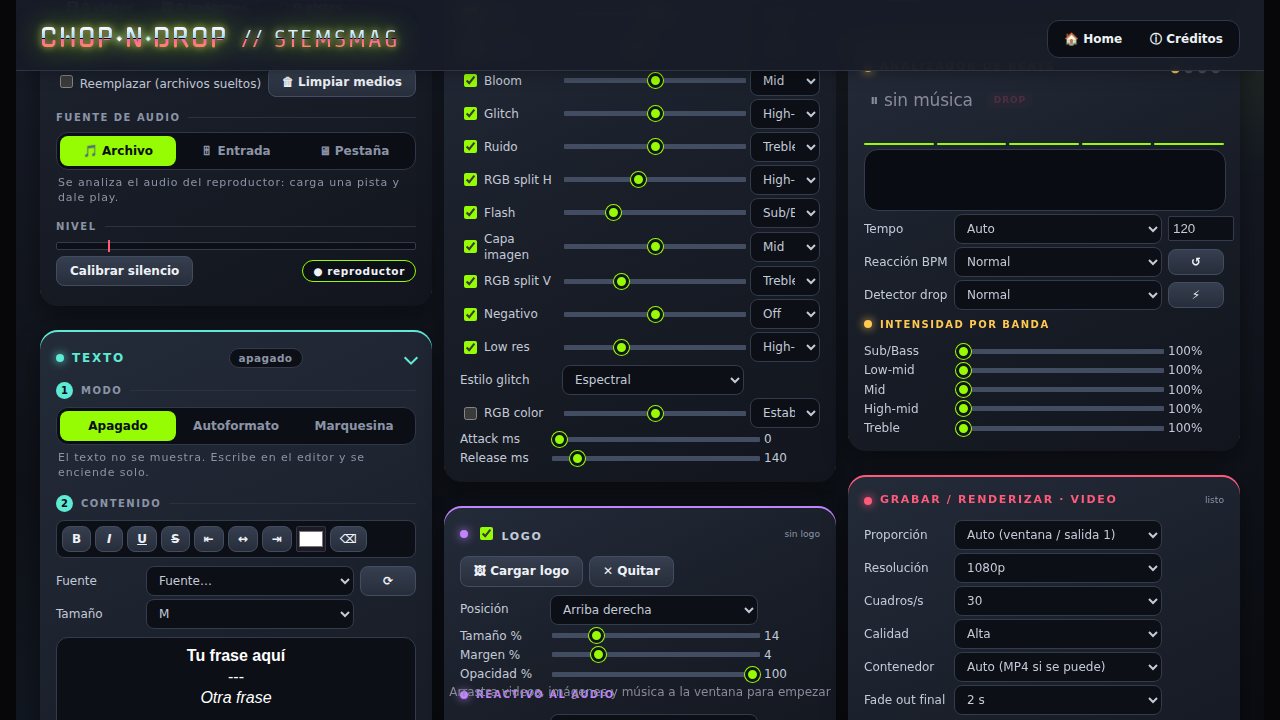This screenshot has width=1280, height=720.
Task: Enable the RGB color checkbox
Action: 471,413
